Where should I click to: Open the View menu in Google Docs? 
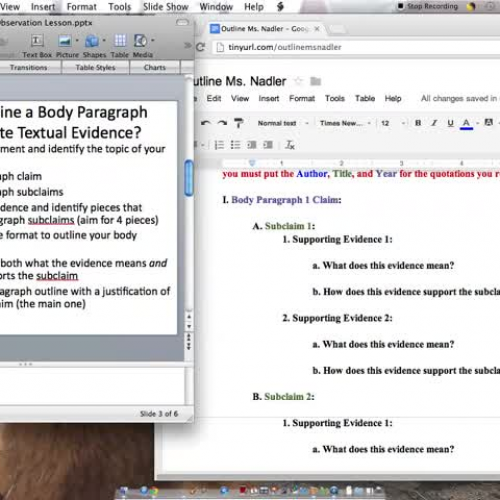[x=240, y=98]
